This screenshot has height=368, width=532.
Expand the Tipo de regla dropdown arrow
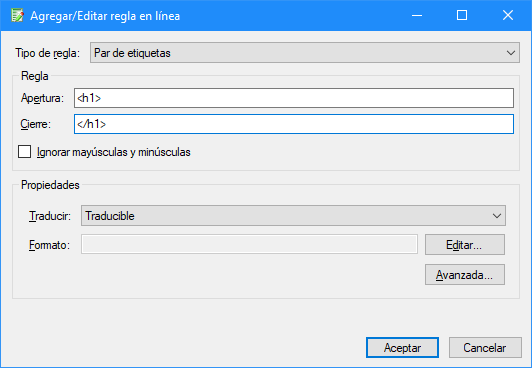[x=511, y=53]
